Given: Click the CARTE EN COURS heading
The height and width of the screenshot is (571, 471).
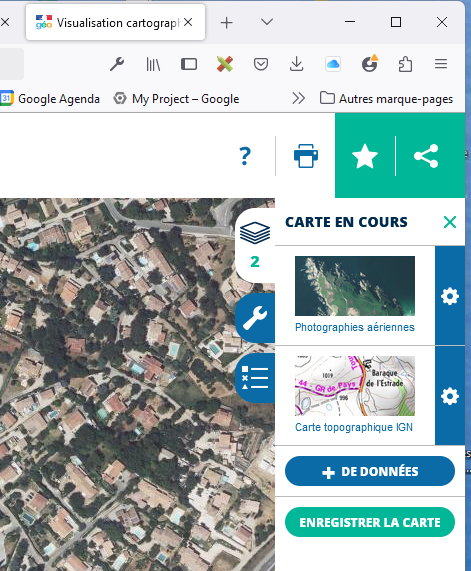Looking at the screenshot, I should click(346, 222).
